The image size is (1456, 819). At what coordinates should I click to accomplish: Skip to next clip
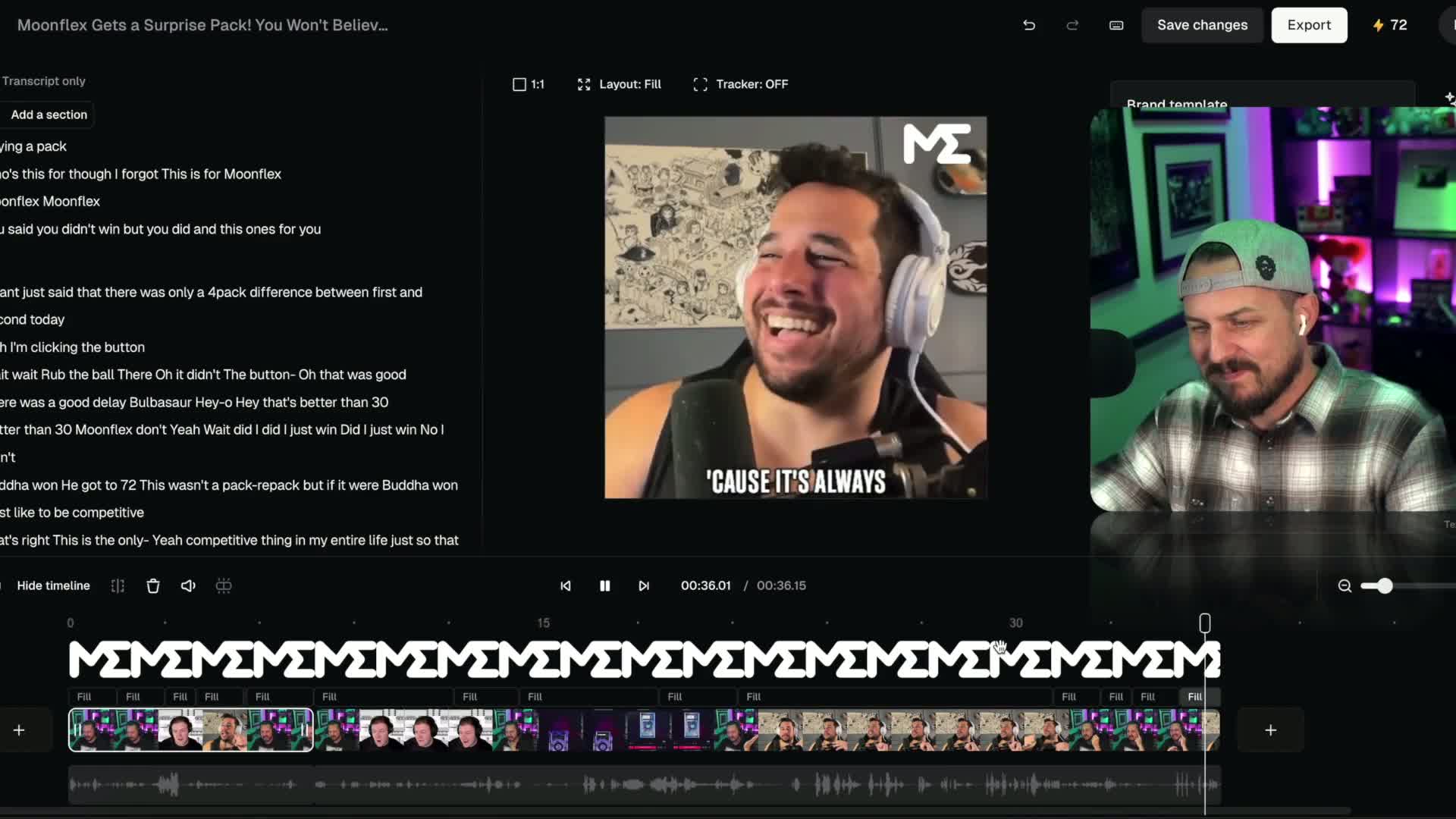pos(644,585)
